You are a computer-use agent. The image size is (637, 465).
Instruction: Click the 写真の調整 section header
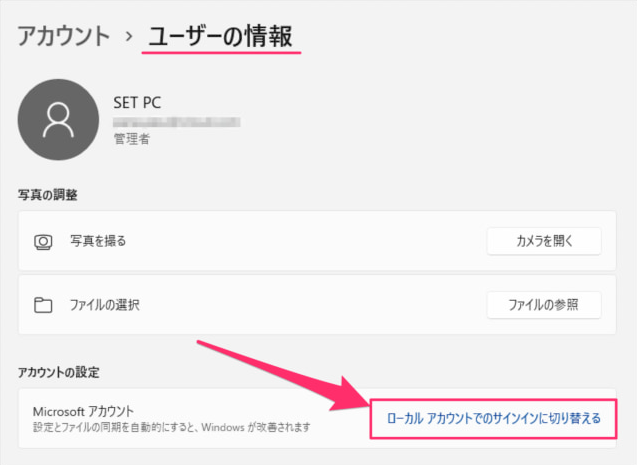48,193
